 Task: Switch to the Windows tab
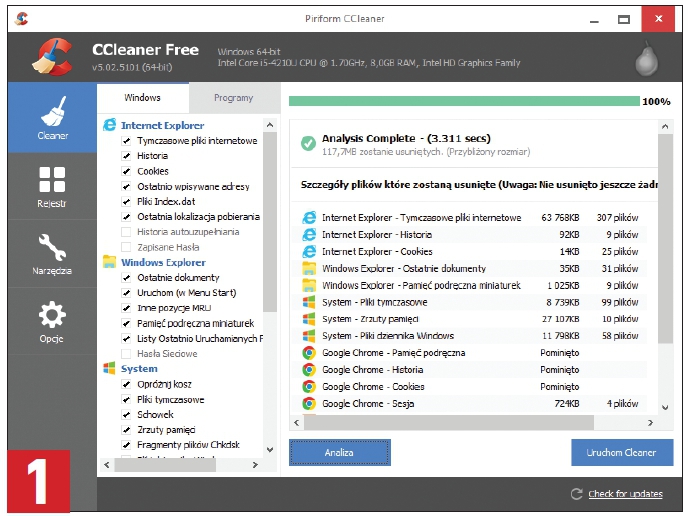click(143, 98)
